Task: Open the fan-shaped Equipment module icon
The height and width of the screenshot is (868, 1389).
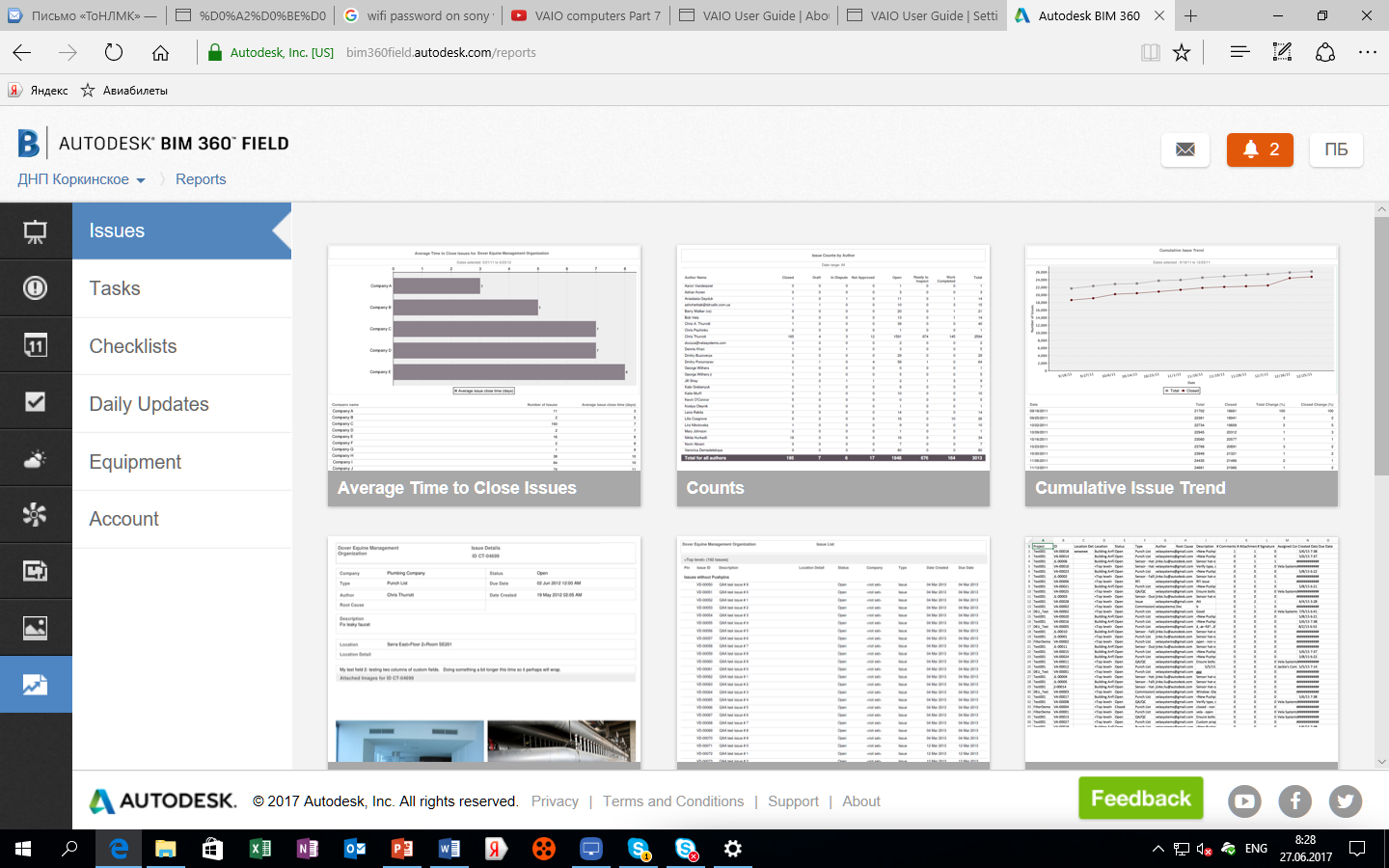Action: 36,515
